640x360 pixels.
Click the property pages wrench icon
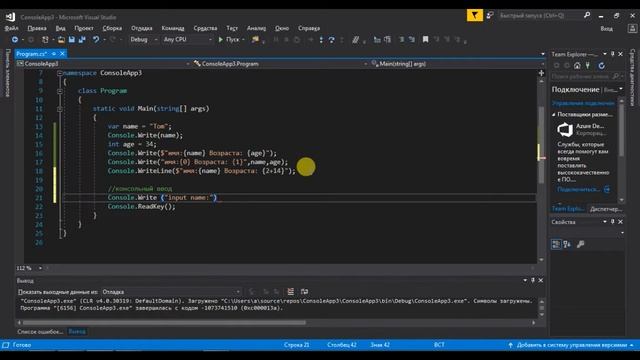coord(580,244)
